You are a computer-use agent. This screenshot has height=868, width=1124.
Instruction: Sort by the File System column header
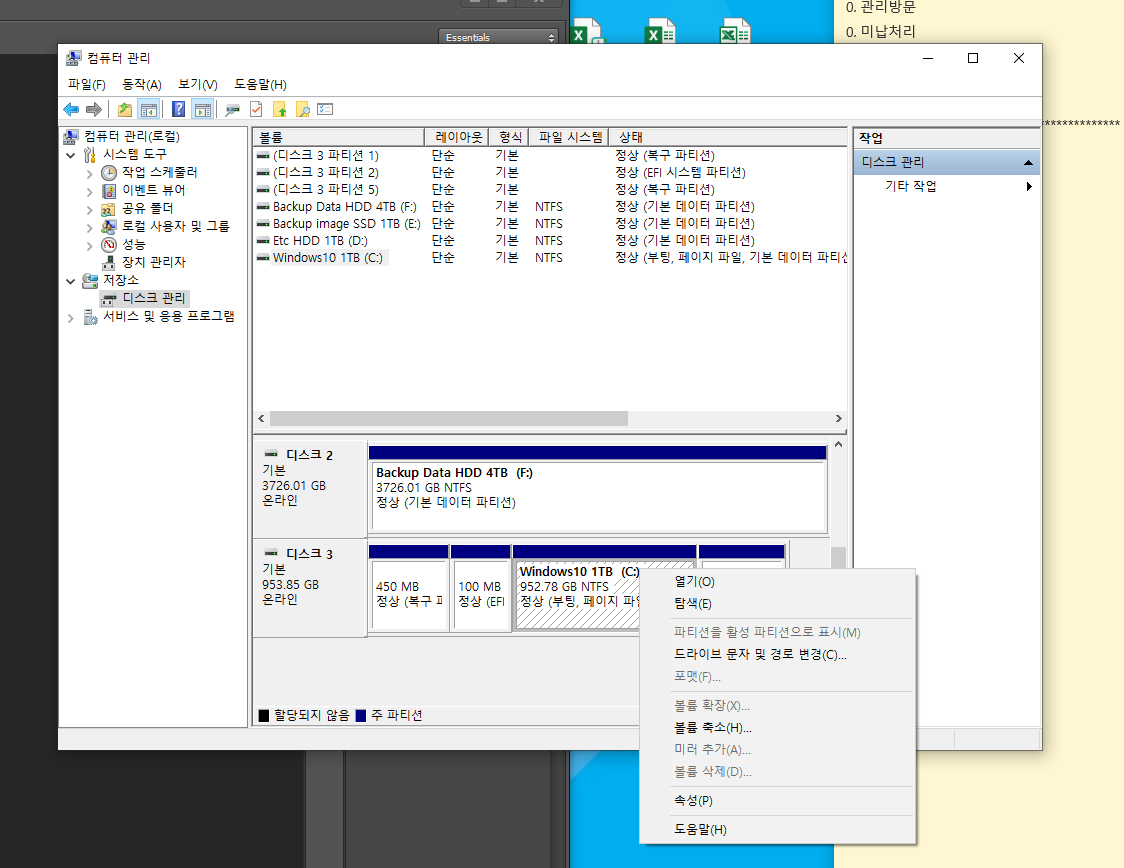click(569, 137)
